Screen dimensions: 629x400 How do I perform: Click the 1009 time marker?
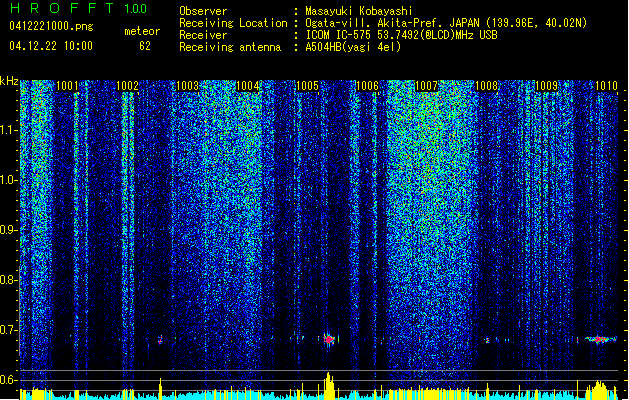(x=547, y=85)
